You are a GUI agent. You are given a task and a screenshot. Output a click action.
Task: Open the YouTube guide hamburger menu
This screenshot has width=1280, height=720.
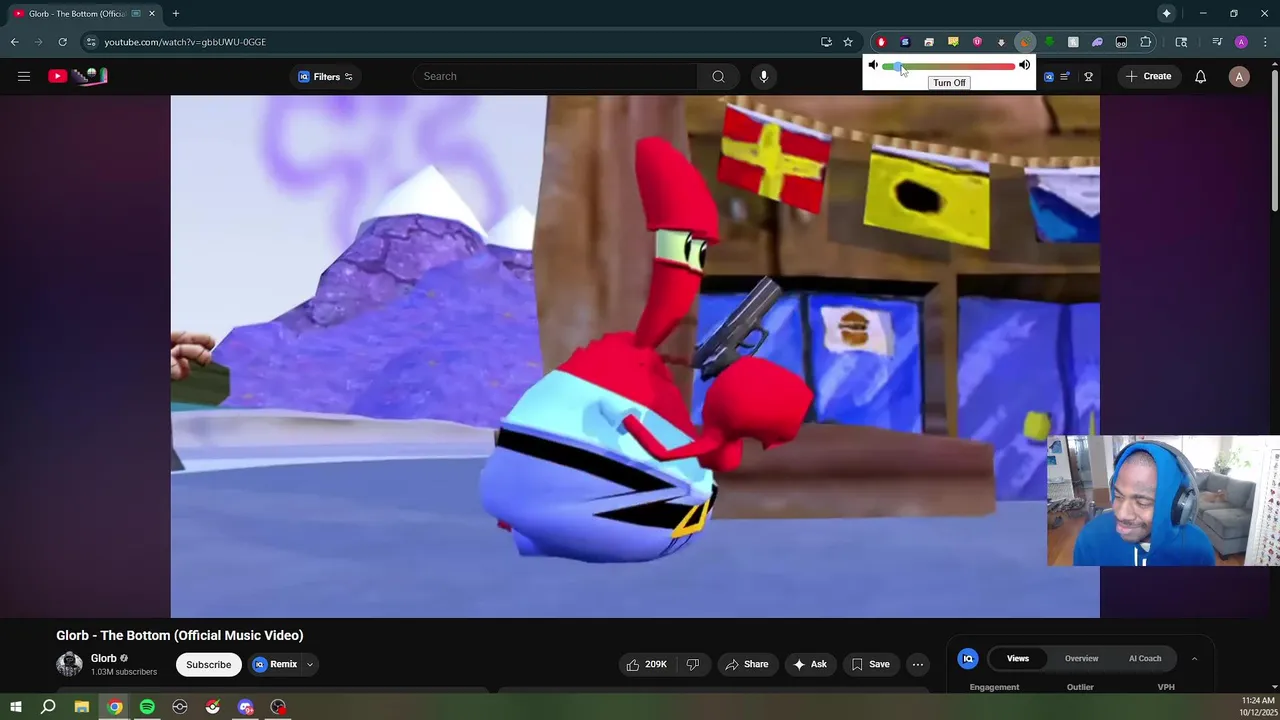click(24, 76)
